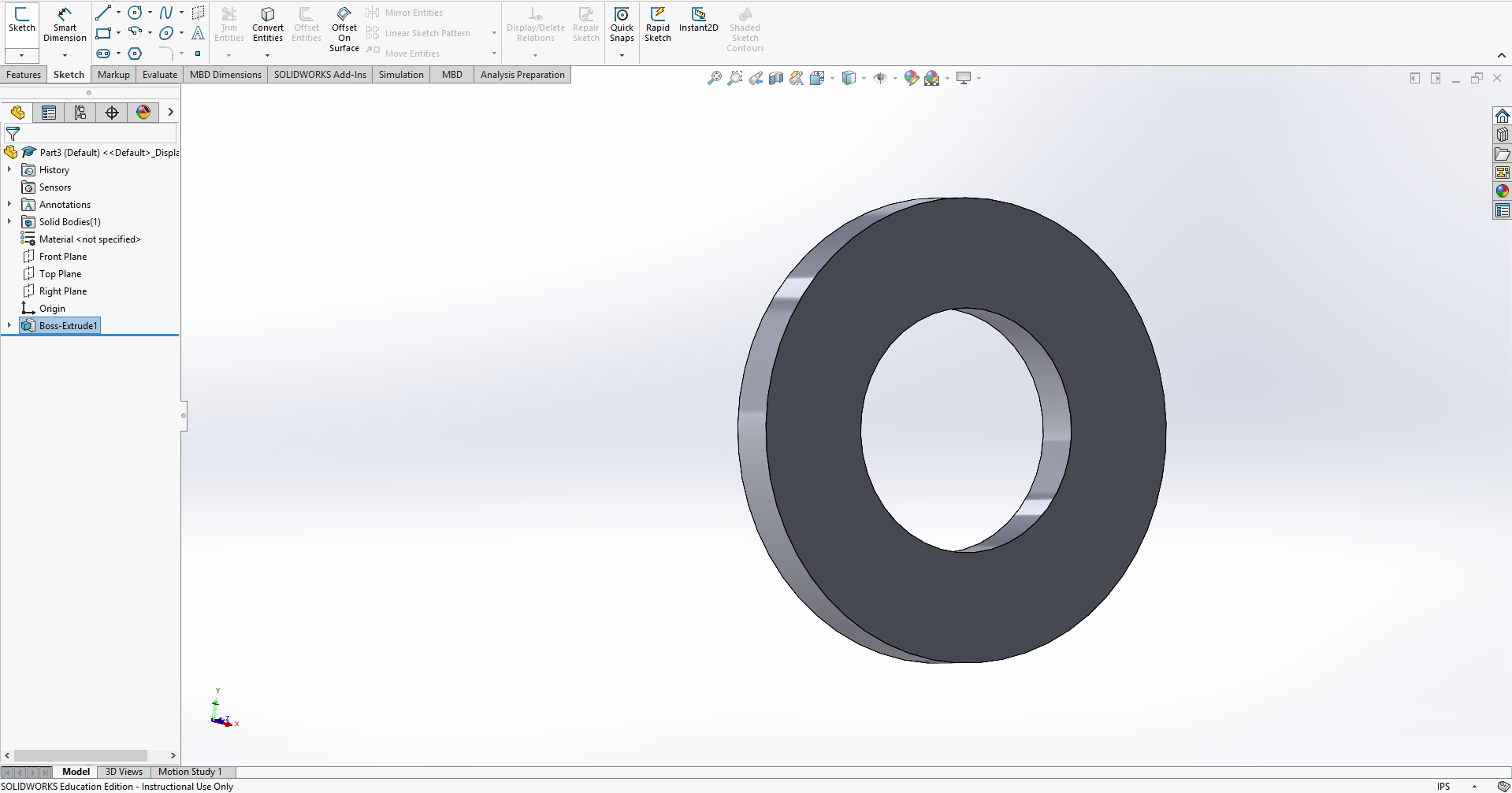Screen dimensions: 1512x793
Task: Click Edit Appearance icon
Action: (x=912, y=78)
